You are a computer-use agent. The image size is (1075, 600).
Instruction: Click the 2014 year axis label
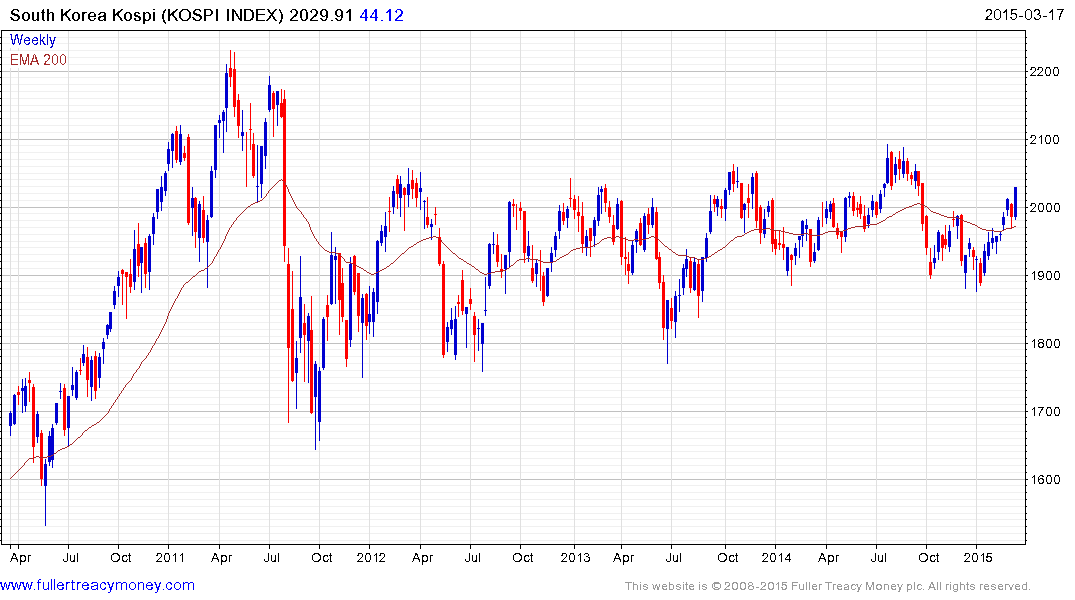point(776,557)
